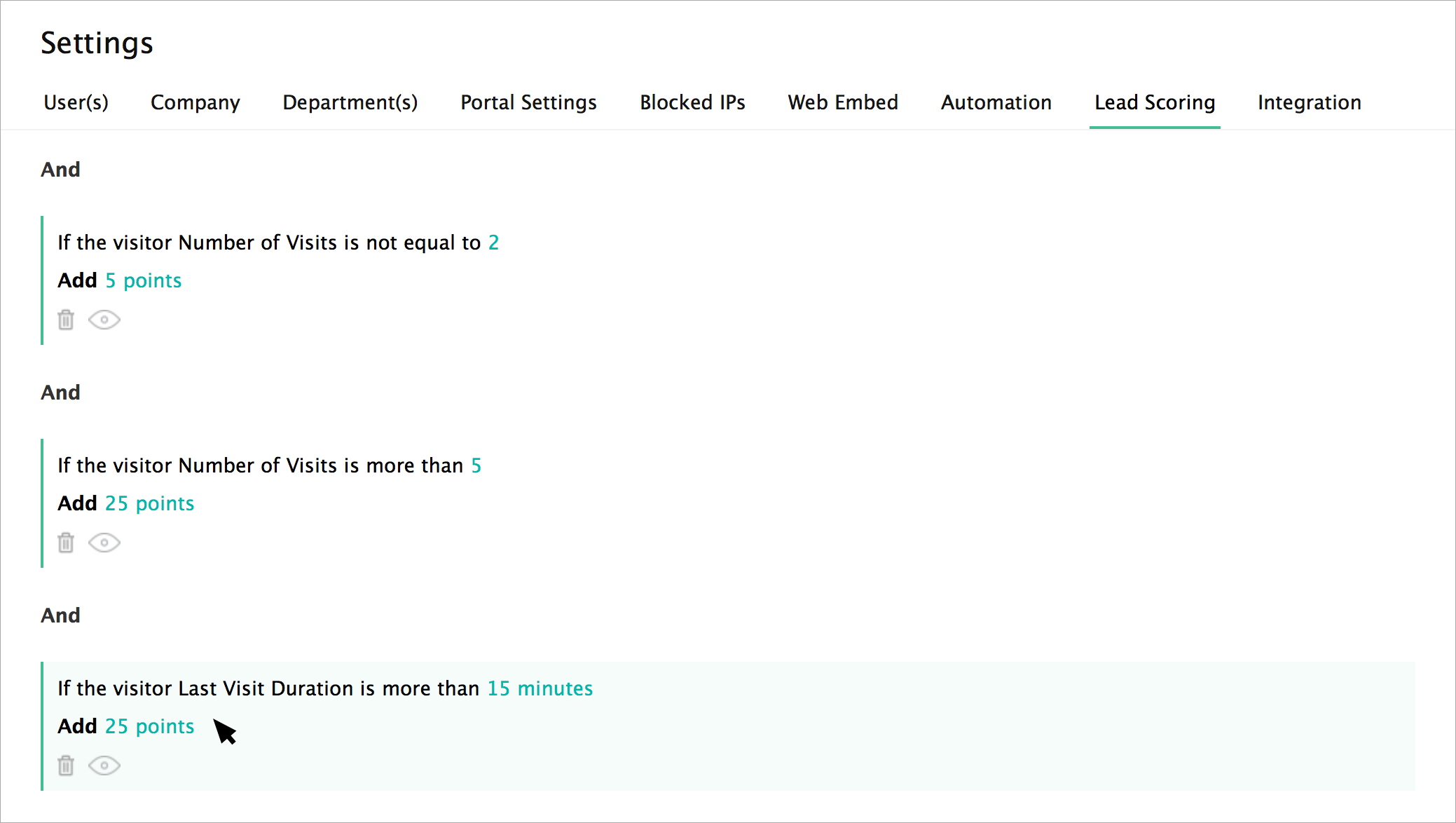This screenshot has width=1456, height=823.
Task: Switch to the Automation tab
Action: (x=996, y=102)
